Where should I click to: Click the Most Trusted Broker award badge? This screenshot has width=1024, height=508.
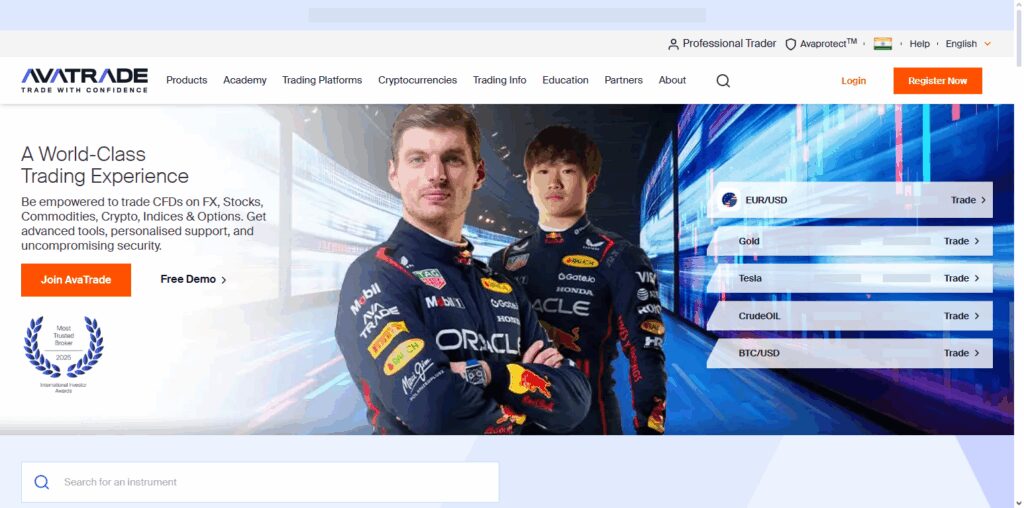[x=63, y=353]
